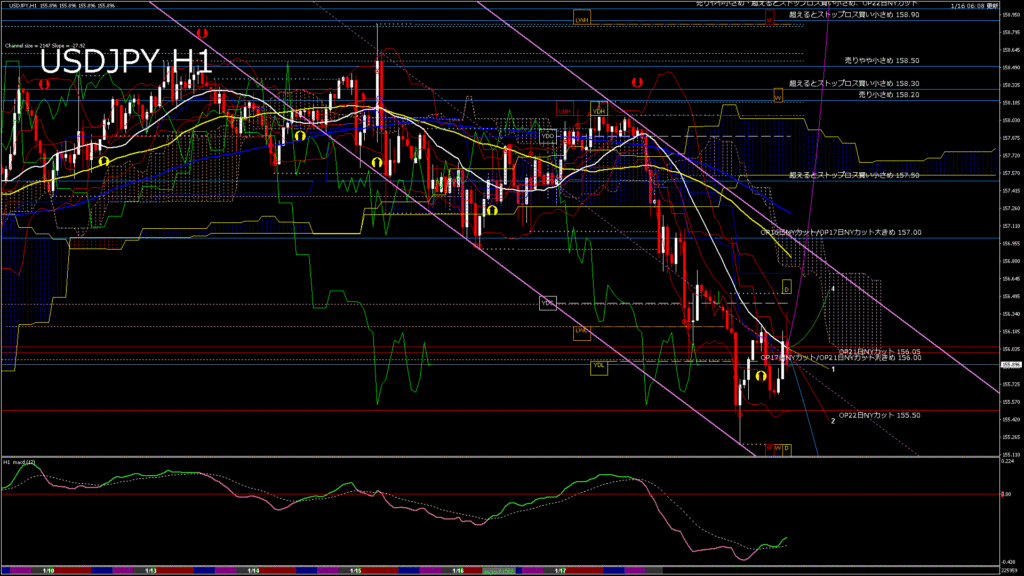Screen dimensions: 1024x576
Task: Select the 1/17 date on time axis
Action: click(563, 571)
